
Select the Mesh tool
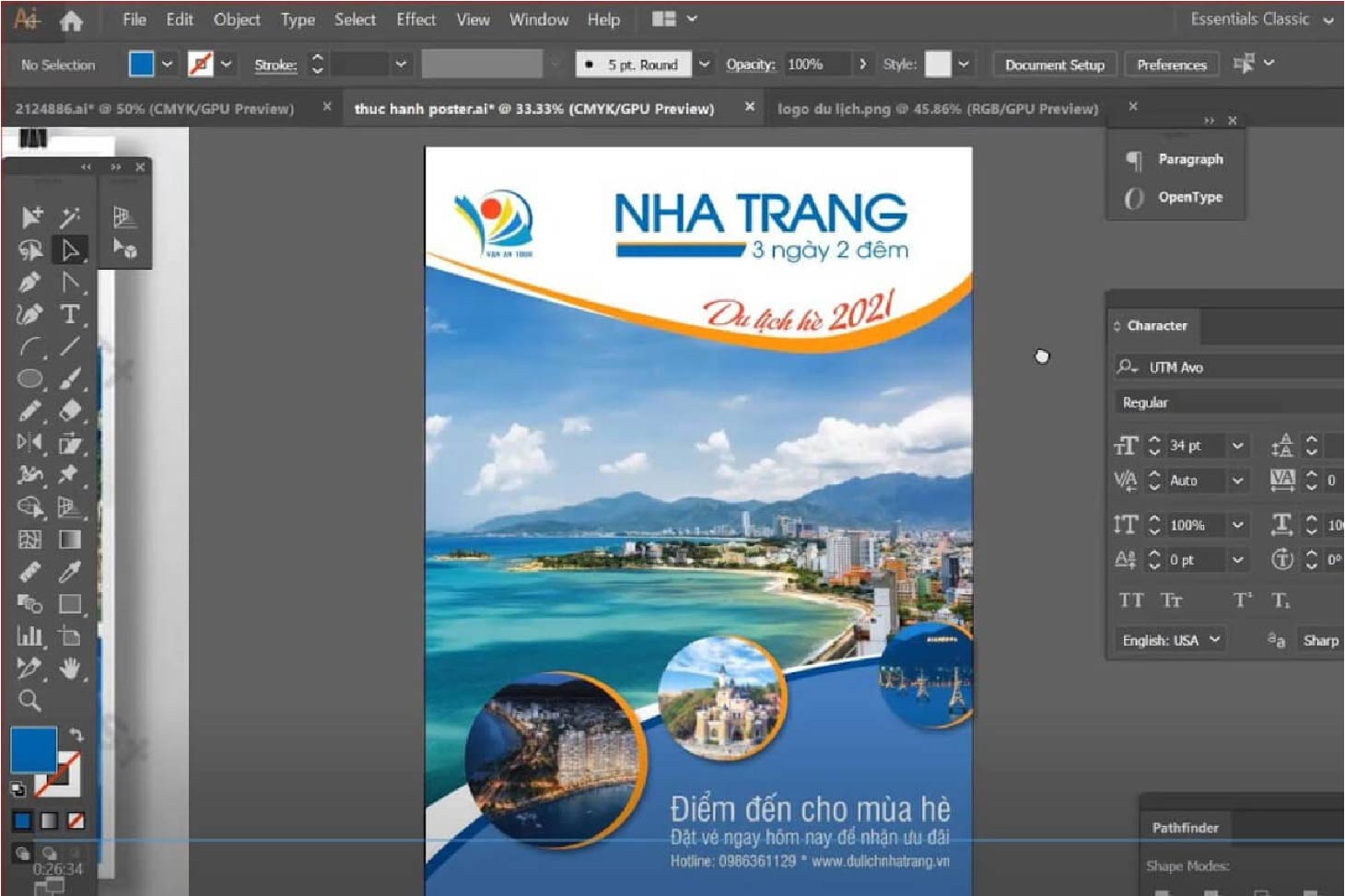coord(29,540)
